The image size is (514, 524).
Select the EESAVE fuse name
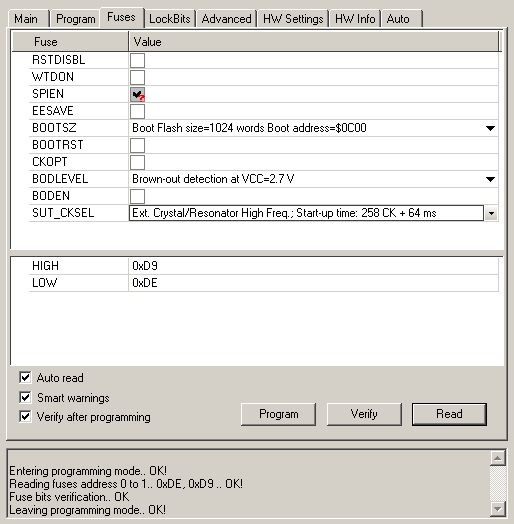[x=52, y=111]
